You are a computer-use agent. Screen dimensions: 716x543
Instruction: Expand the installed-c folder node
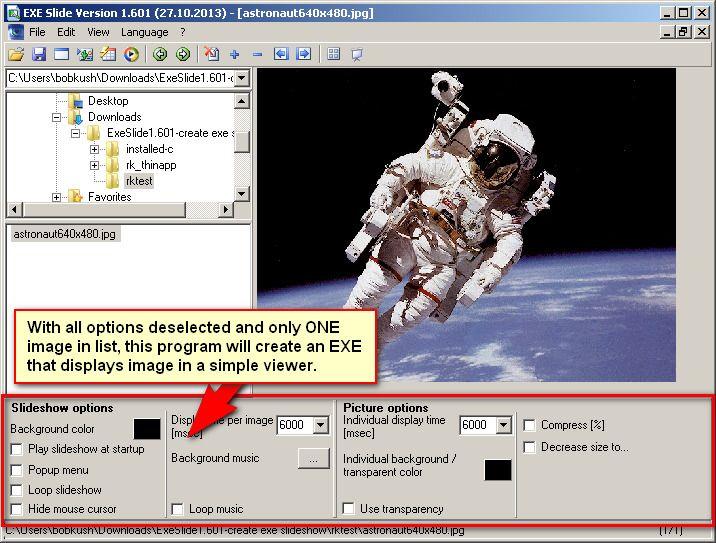tap(95, 149)
